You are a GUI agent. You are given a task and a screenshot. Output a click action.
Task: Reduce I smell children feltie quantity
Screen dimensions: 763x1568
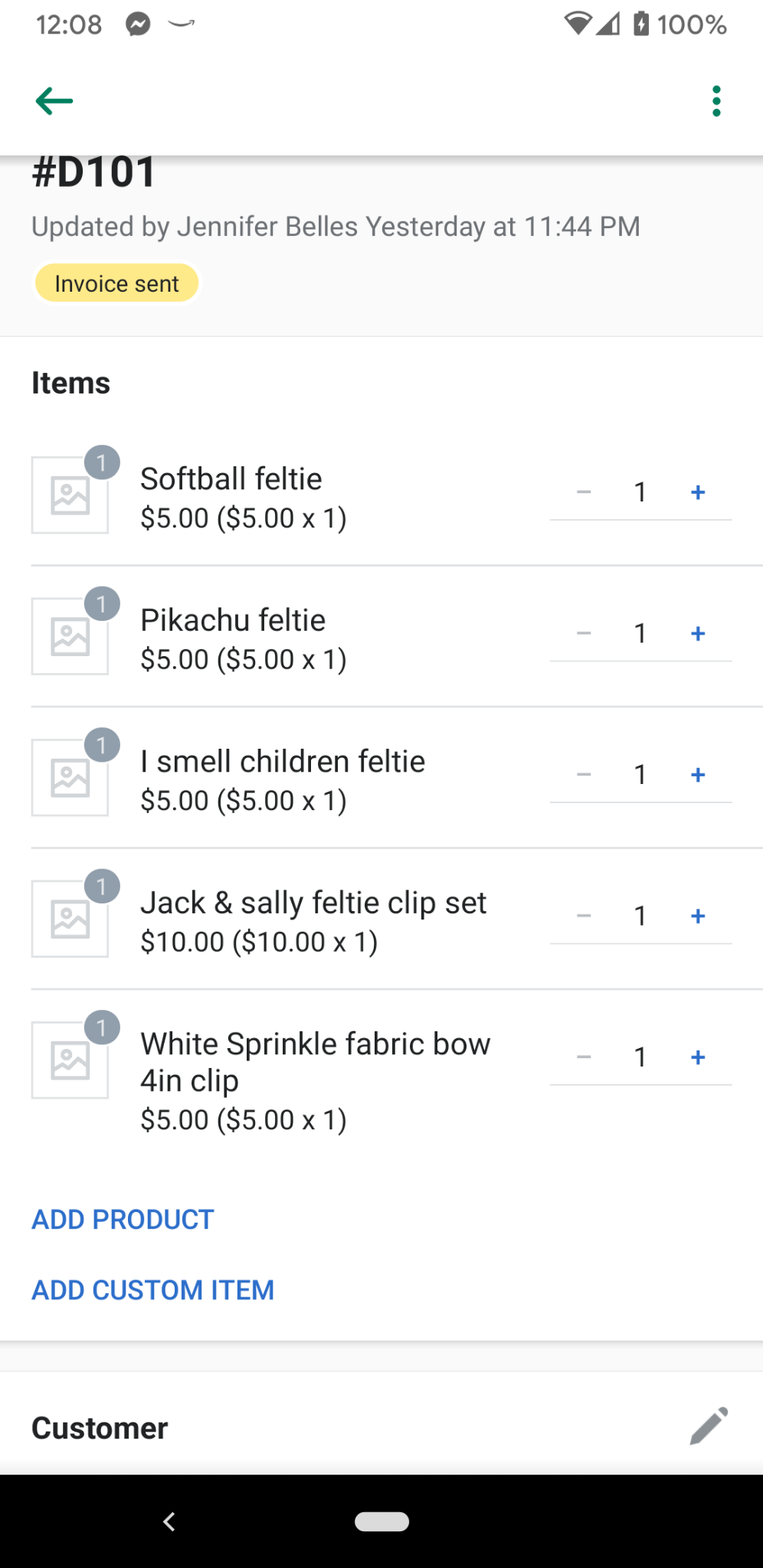point(584,775)
